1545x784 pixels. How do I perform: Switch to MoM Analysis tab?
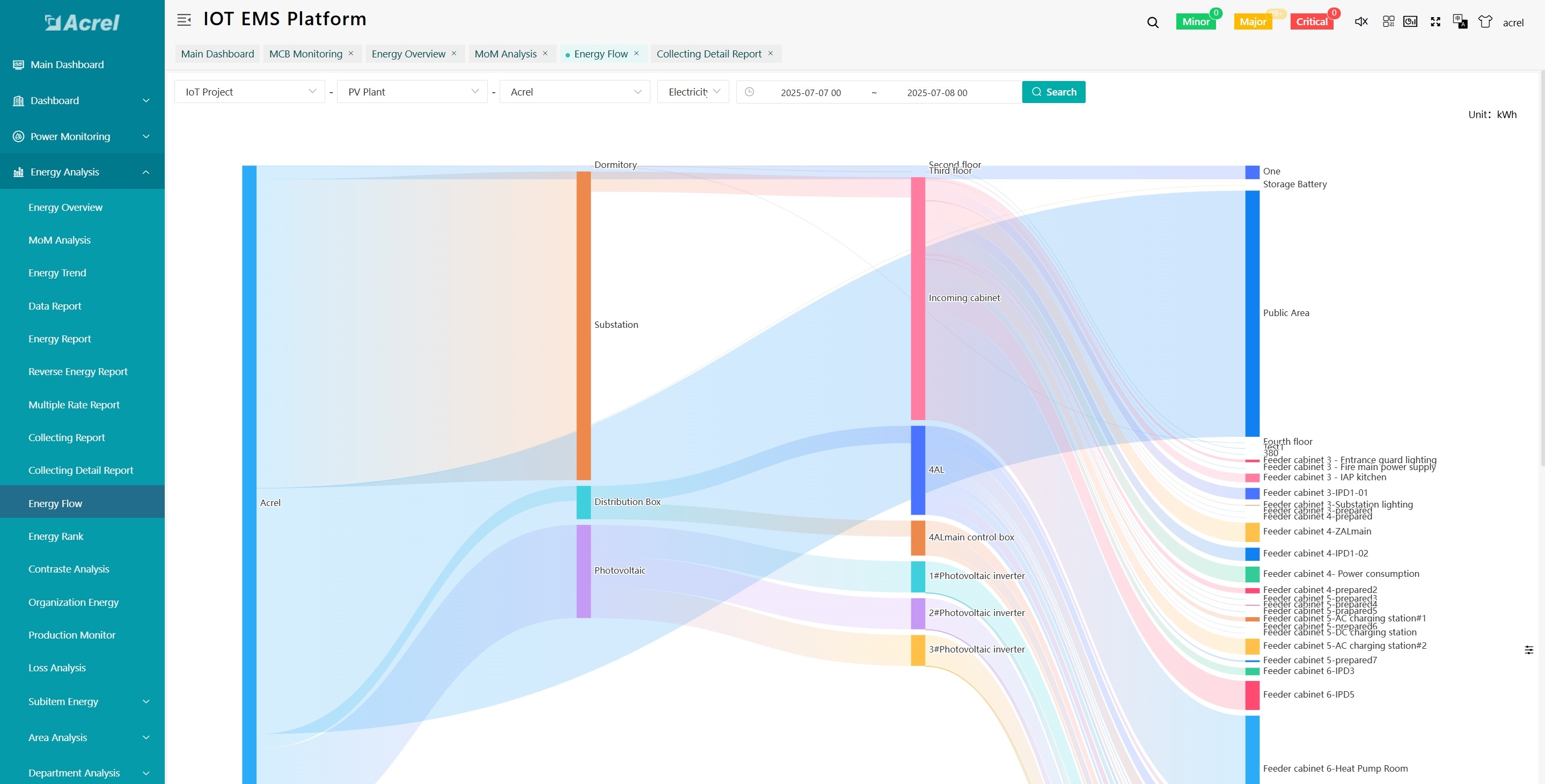click(505, 54)
